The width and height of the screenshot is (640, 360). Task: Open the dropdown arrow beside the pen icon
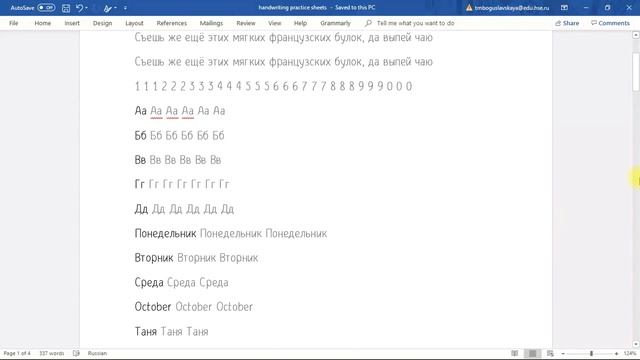(x=116, y=8)
